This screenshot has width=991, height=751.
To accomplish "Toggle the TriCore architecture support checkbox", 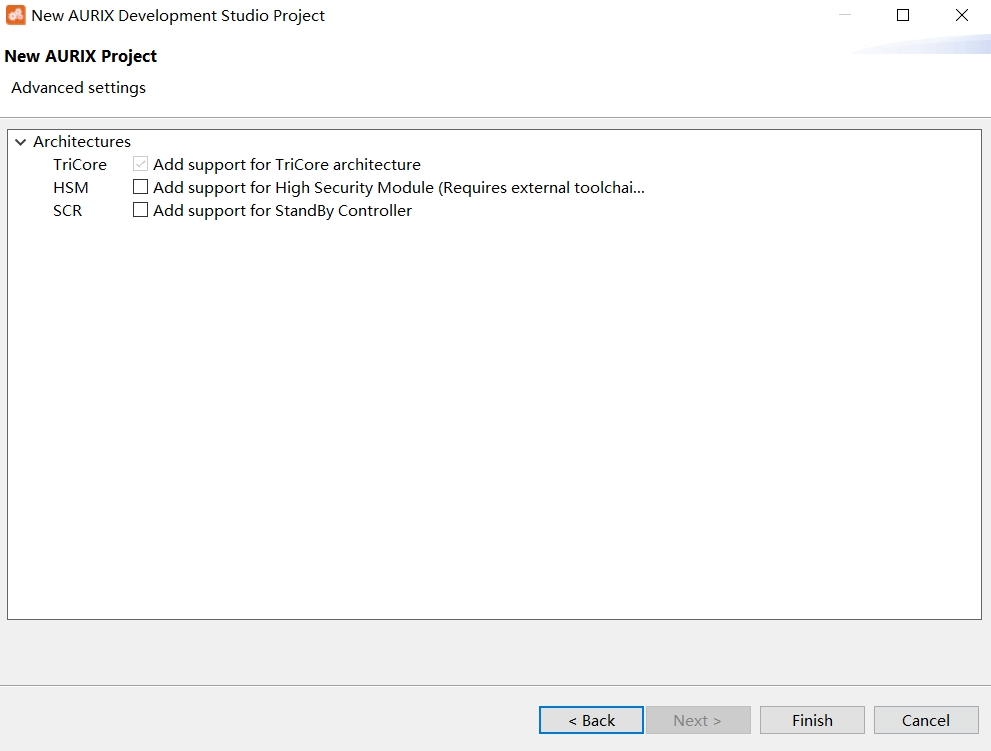I will 140,164.
